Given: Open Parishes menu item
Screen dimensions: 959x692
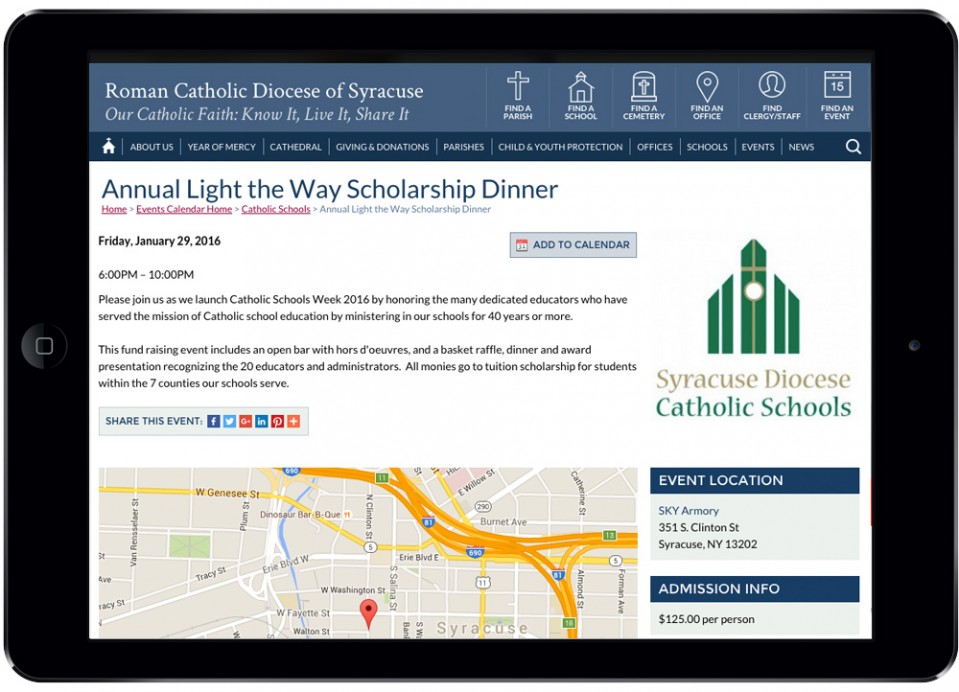Looking at the screenshot, I should pyautogui.click(x=464, y=147).
